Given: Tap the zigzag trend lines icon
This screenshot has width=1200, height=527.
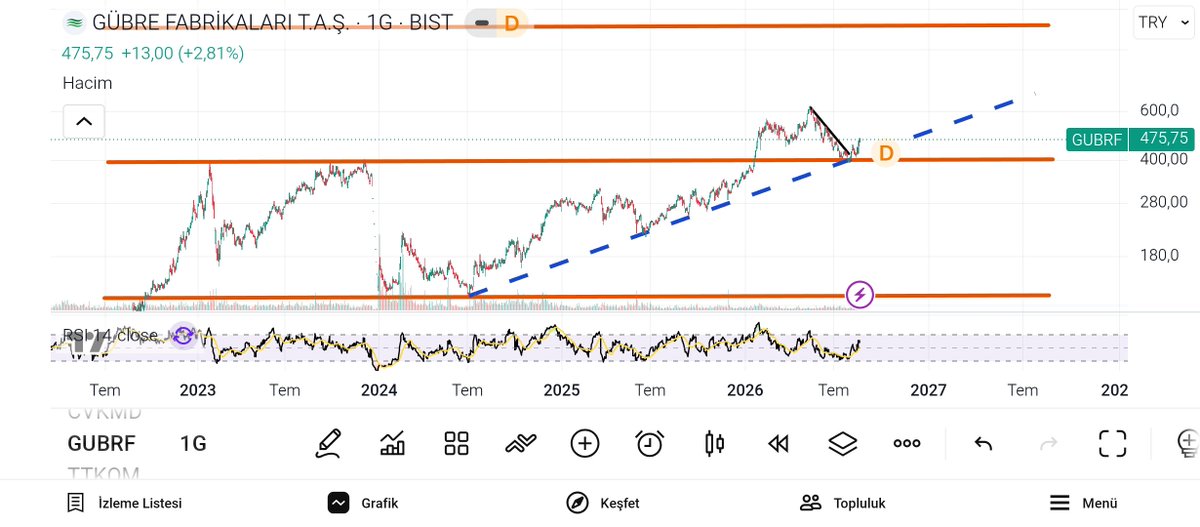Looking at the screenshot, I should 521,443.
